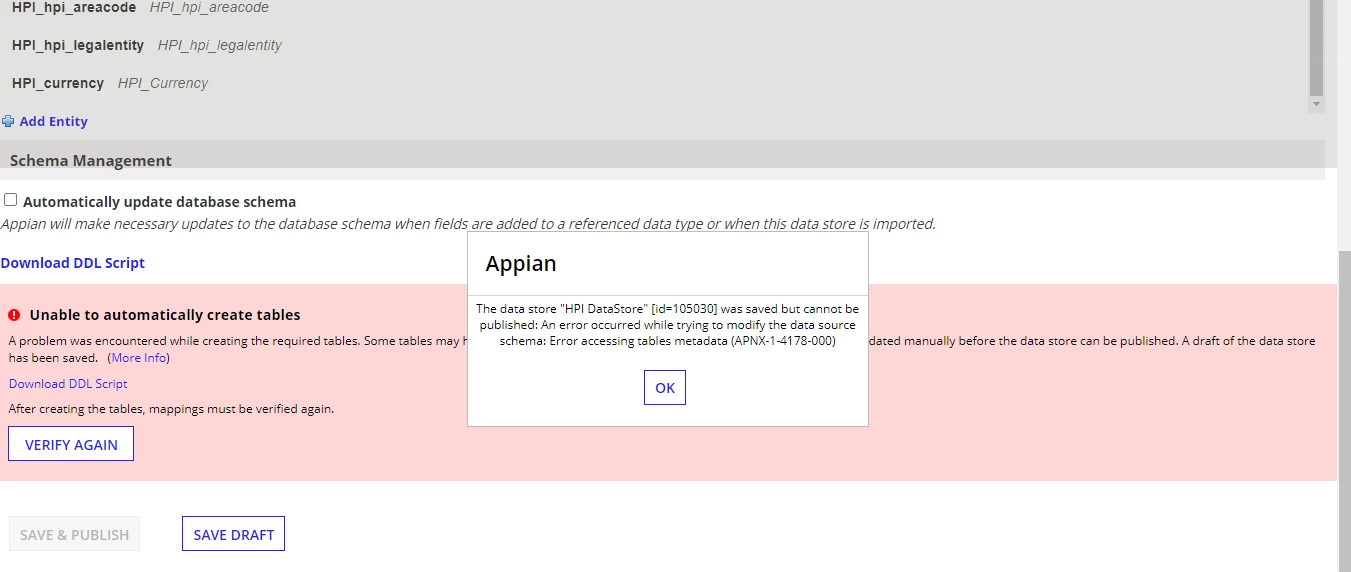Screen dimensions: 1351x572
Task: Click the plus icon beside Add Entity
Action: 8,121
